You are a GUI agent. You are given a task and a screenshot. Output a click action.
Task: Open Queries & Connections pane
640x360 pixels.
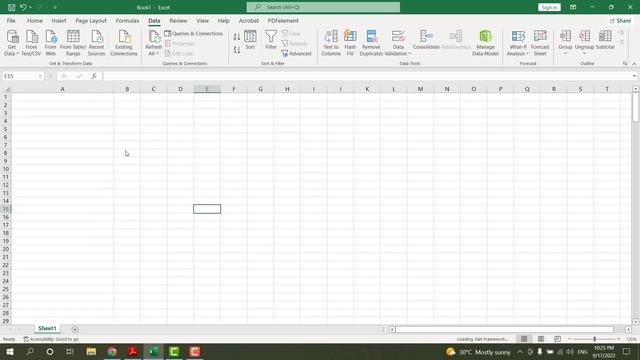pos(193,33)
